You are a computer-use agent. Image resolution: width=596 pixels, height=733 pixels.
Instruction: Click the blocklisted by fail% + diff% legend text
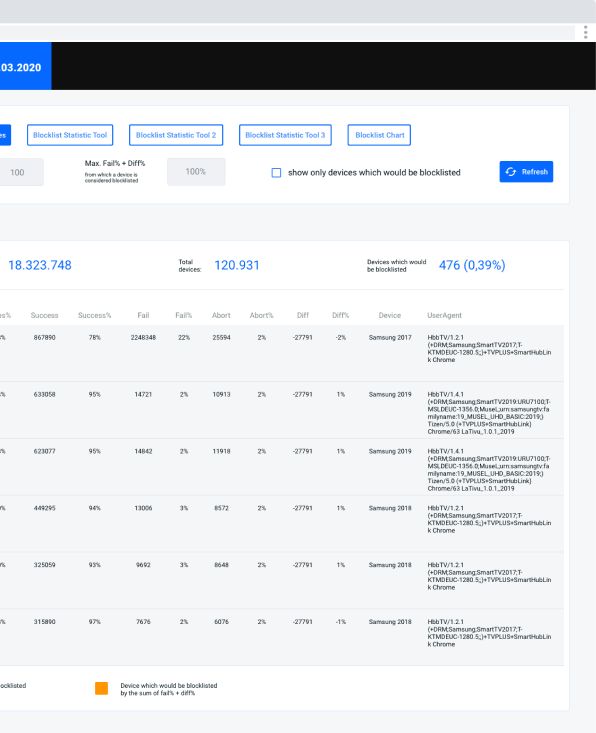tap(169, 689)
